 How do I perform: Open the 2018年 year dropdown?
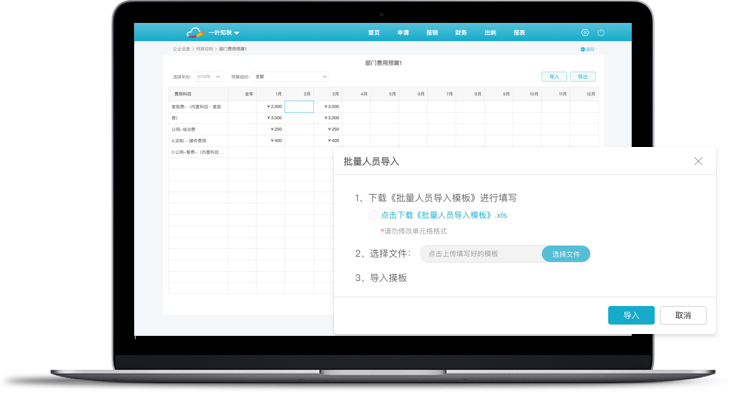(208, 76)
